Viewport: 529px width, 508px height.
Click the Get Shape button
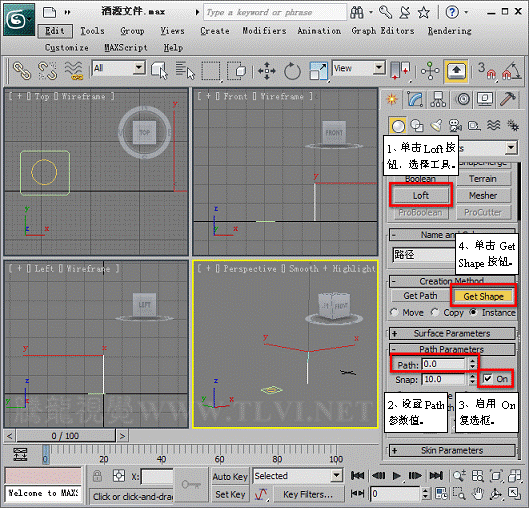tap(483, 296)
